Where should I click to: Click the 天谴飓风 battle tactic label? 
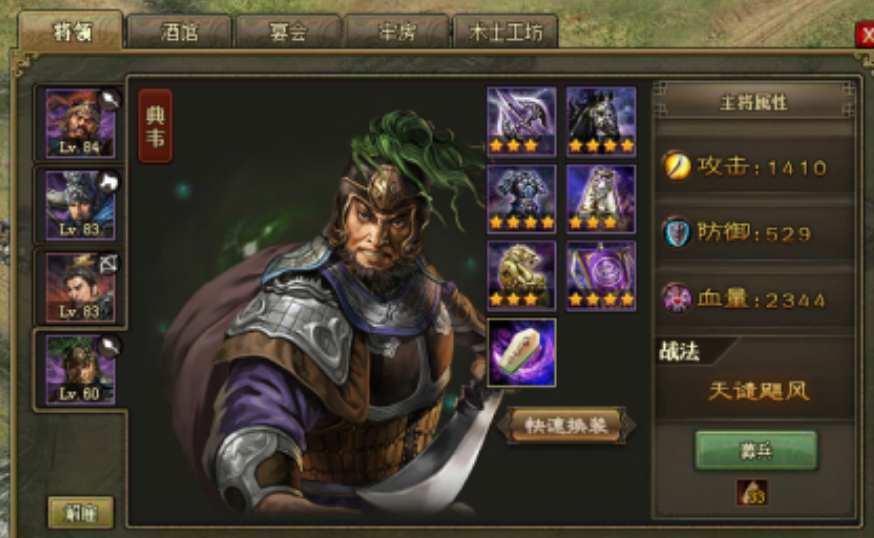click(758, 391)
